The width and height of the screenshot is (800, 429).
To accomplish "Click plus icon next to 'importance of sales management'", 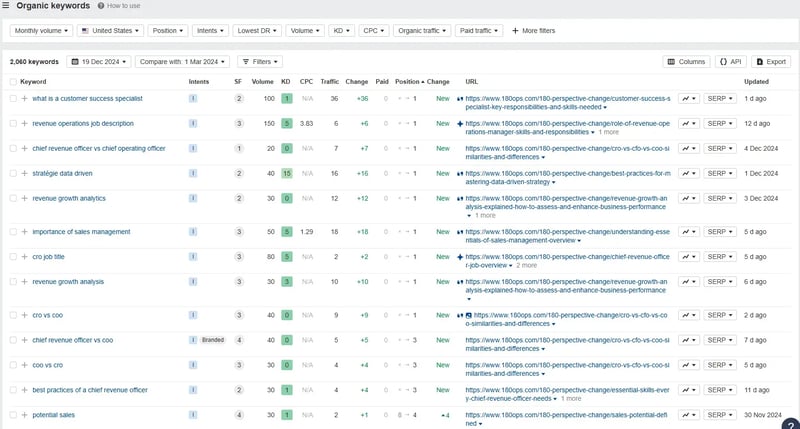I will coord(24,232).
